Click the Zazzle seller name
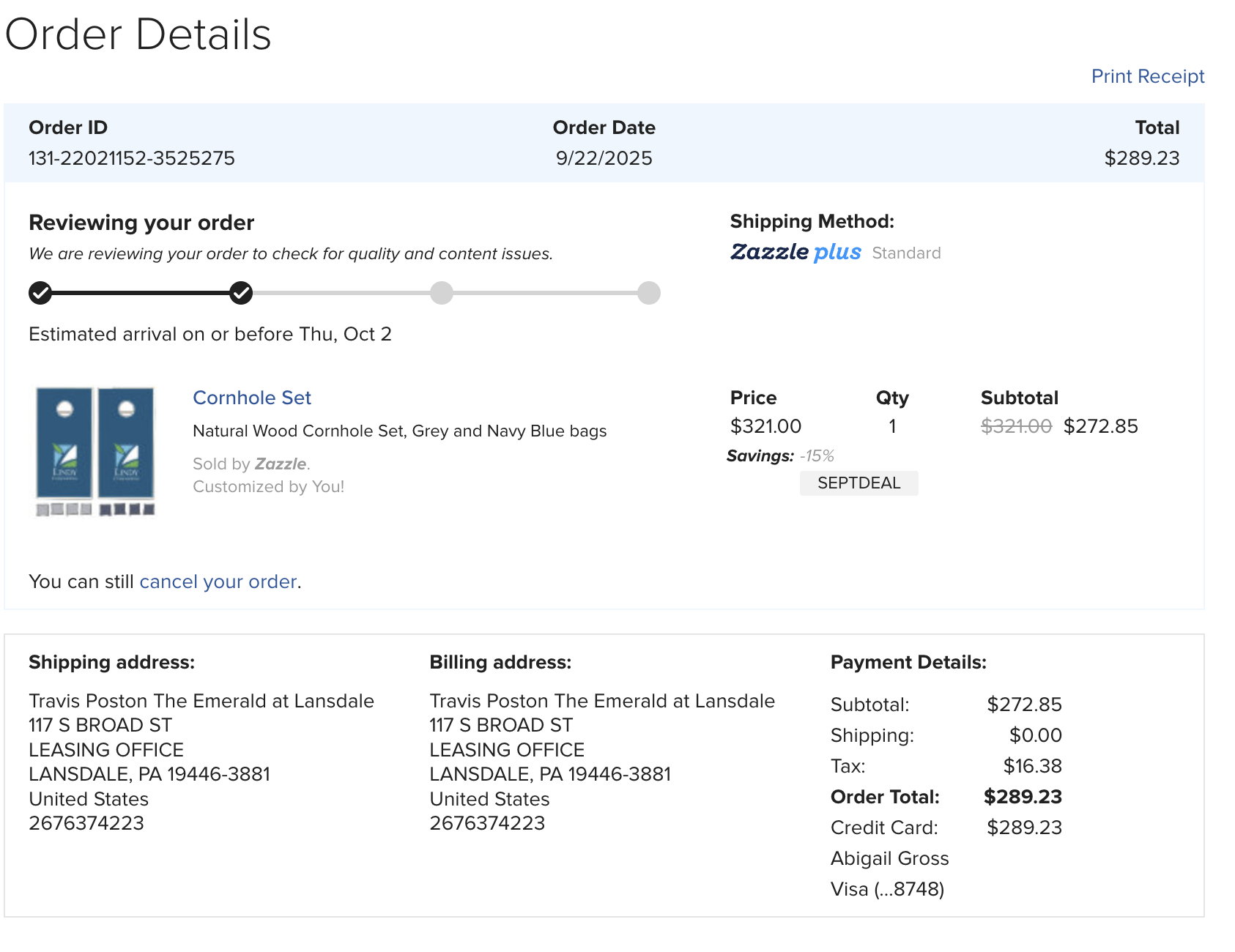 pyautogui.click(x=281, y=464)
